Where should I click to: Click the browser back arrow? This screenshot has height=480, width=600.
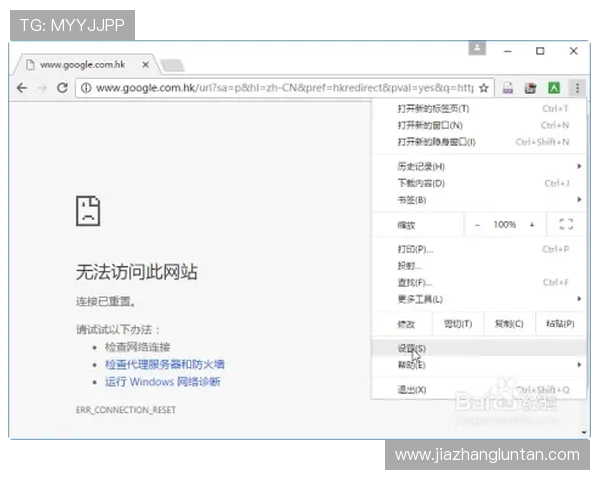coord(22,88)
